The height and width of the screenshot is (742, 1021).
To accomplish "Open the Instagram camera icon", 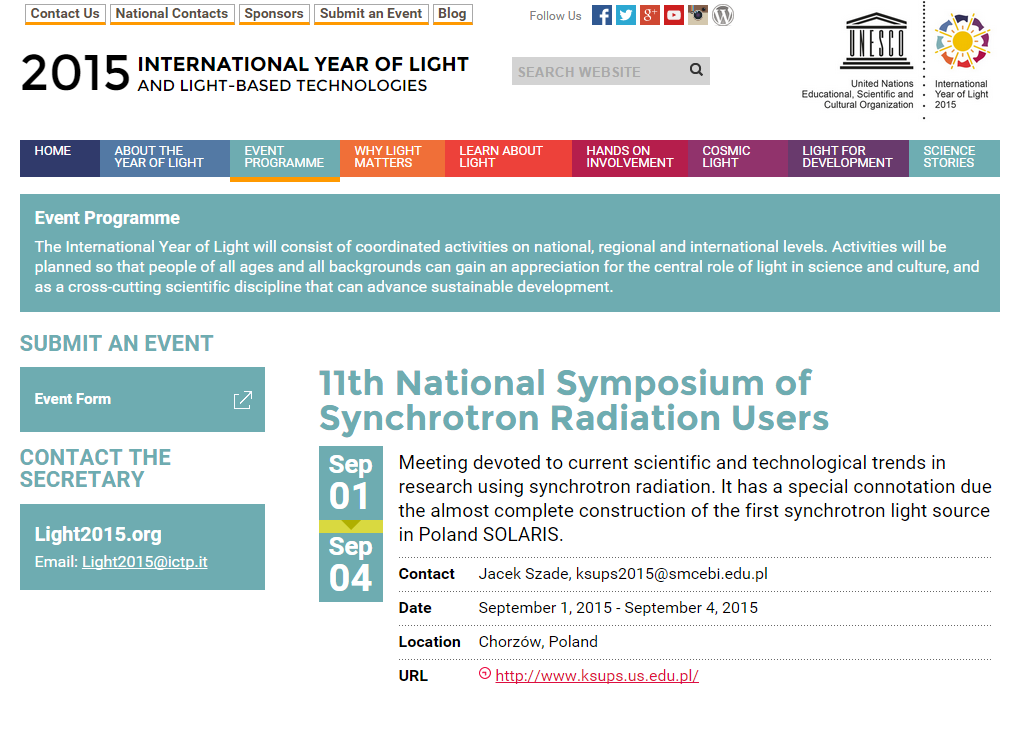I will coord(698,15).
